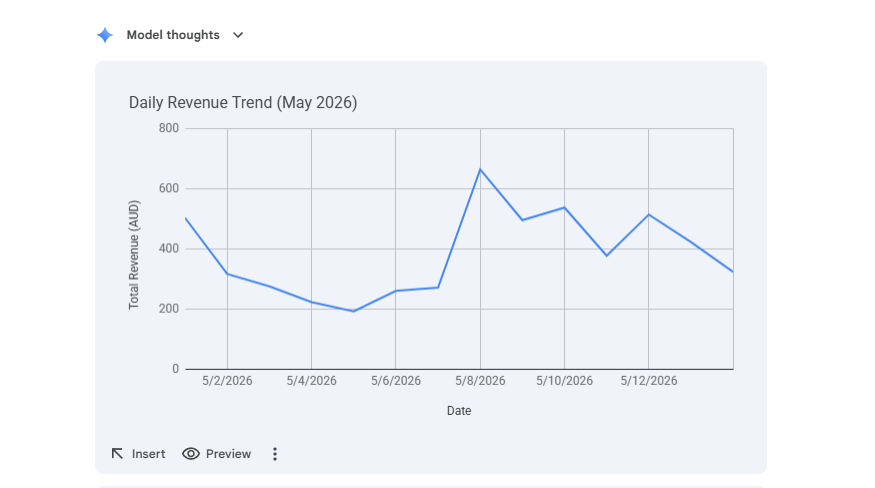The image size is (875, 488).
Task: Click the peak point at 5/8/2026
Action: tap(480, 169)
